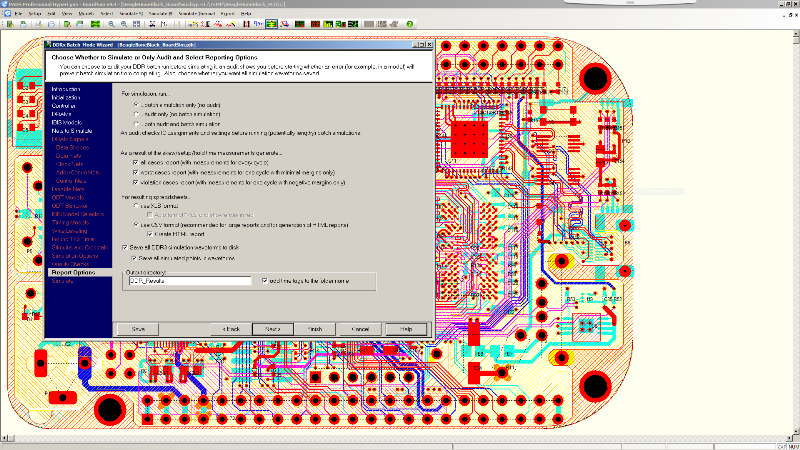Click the red oscilloscope waveform toolbar icon
Screen dimensions: 800x450
click(315, 24)
